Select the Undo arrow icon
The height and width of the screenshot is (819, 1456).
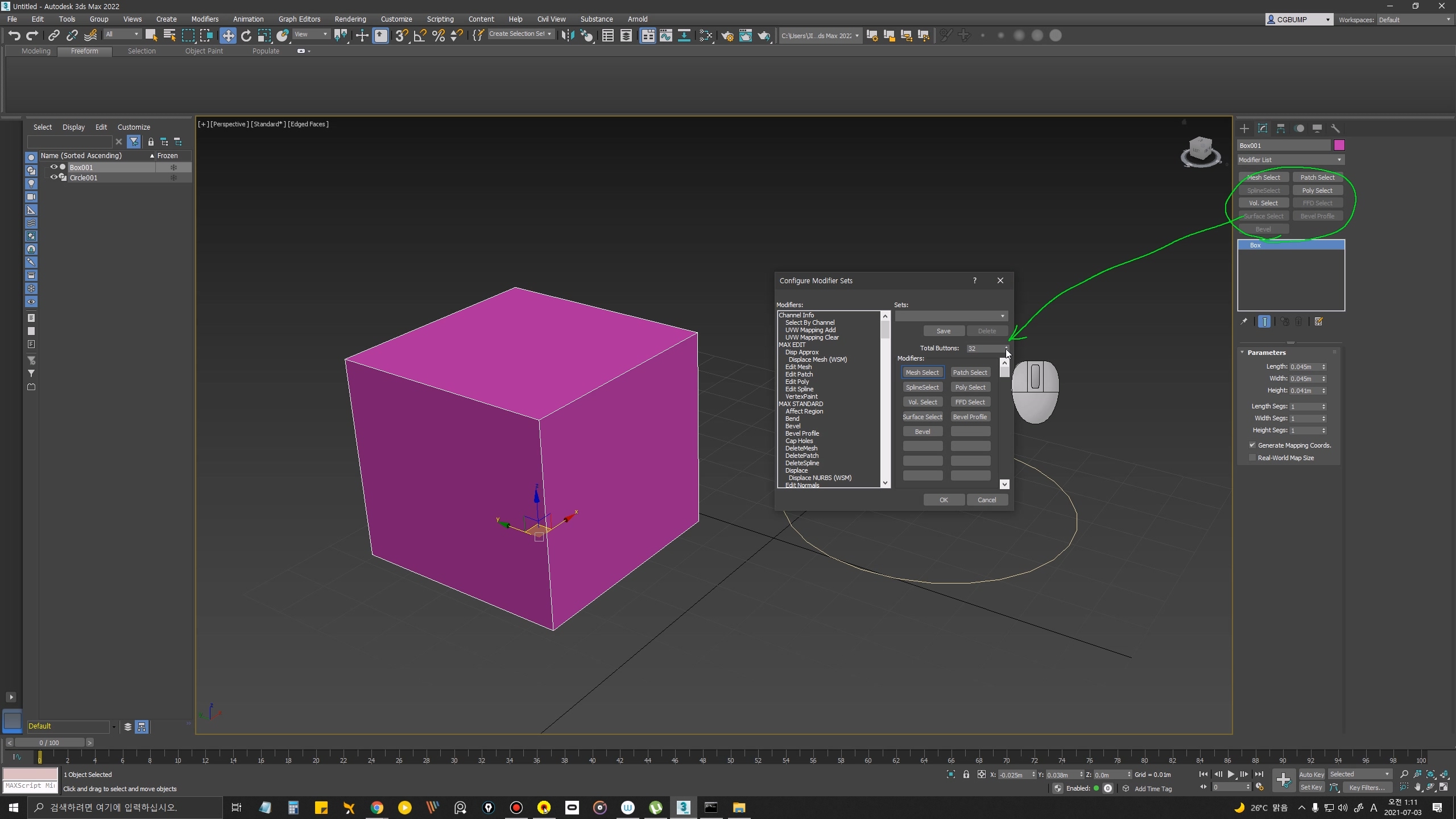click(x=14, y=36)
